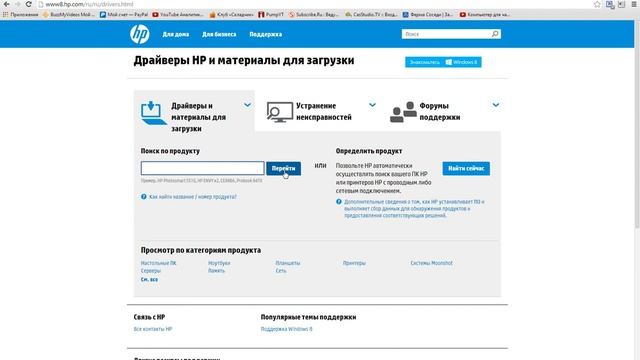Image resolution: width=640 pixels, height=360 pixels.
Task: Open the CavStudio.TV bookmark
Action: [x=371, y=14]
